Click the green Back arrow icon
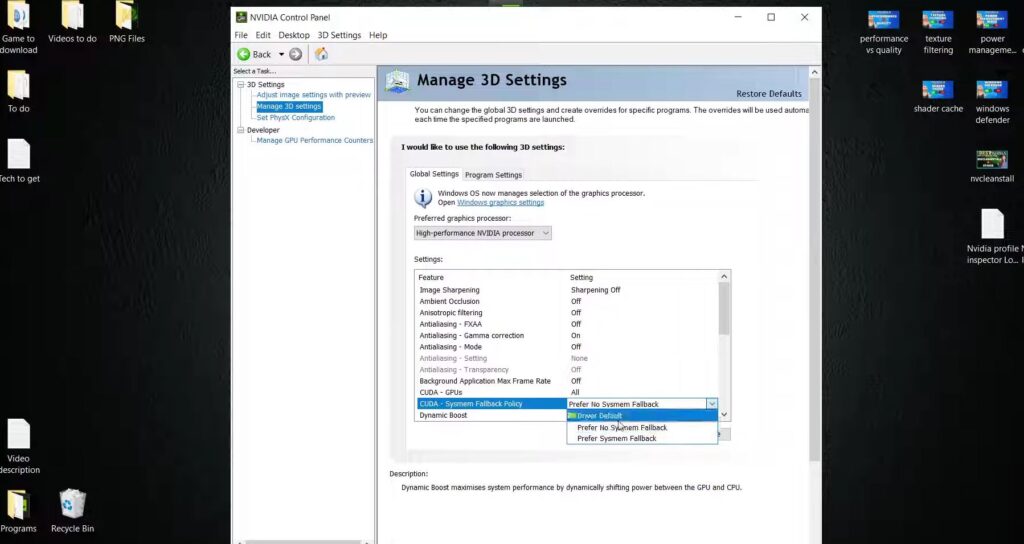This screenshot has width=1024, height=544. (x=244, y=54)
